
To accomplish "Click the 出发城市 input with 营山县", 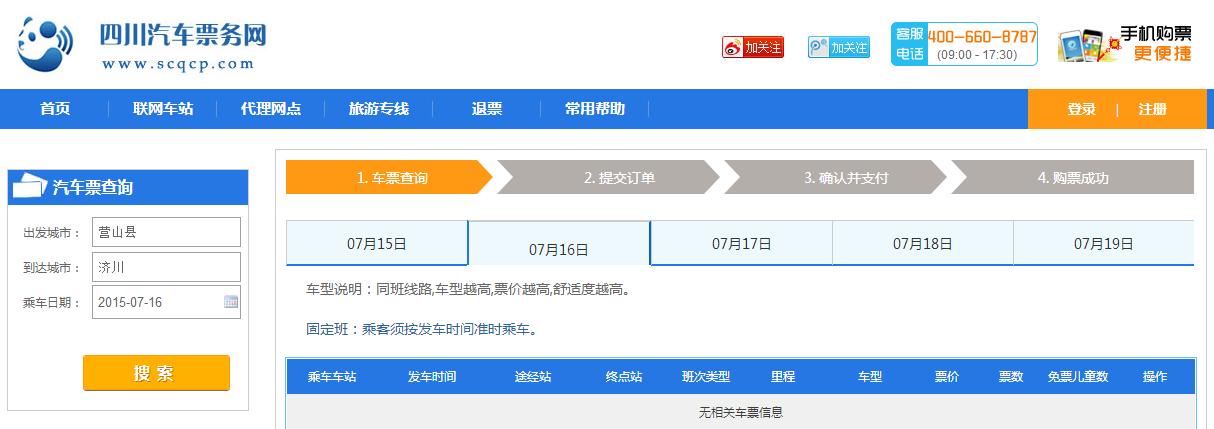I will click(x=166, y=232).
